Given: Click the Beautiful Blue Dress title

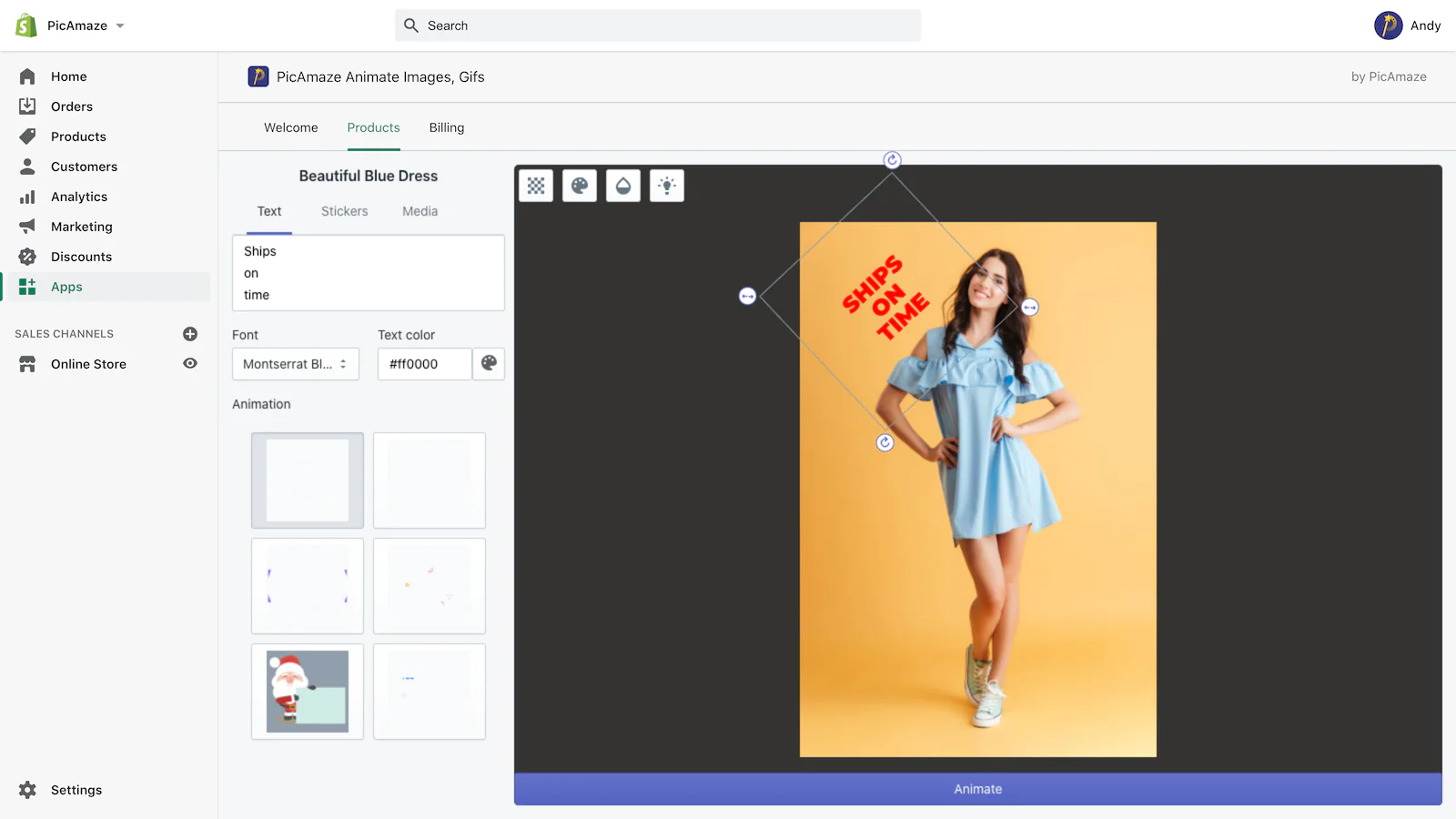Looking at the screenshot, I should (x=369, y=176).
